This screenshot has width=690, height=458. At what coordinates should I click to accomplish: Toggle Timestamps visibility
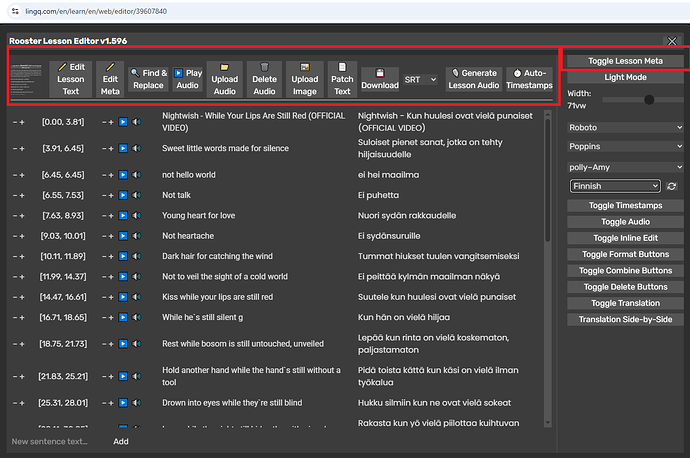point(625,205)
